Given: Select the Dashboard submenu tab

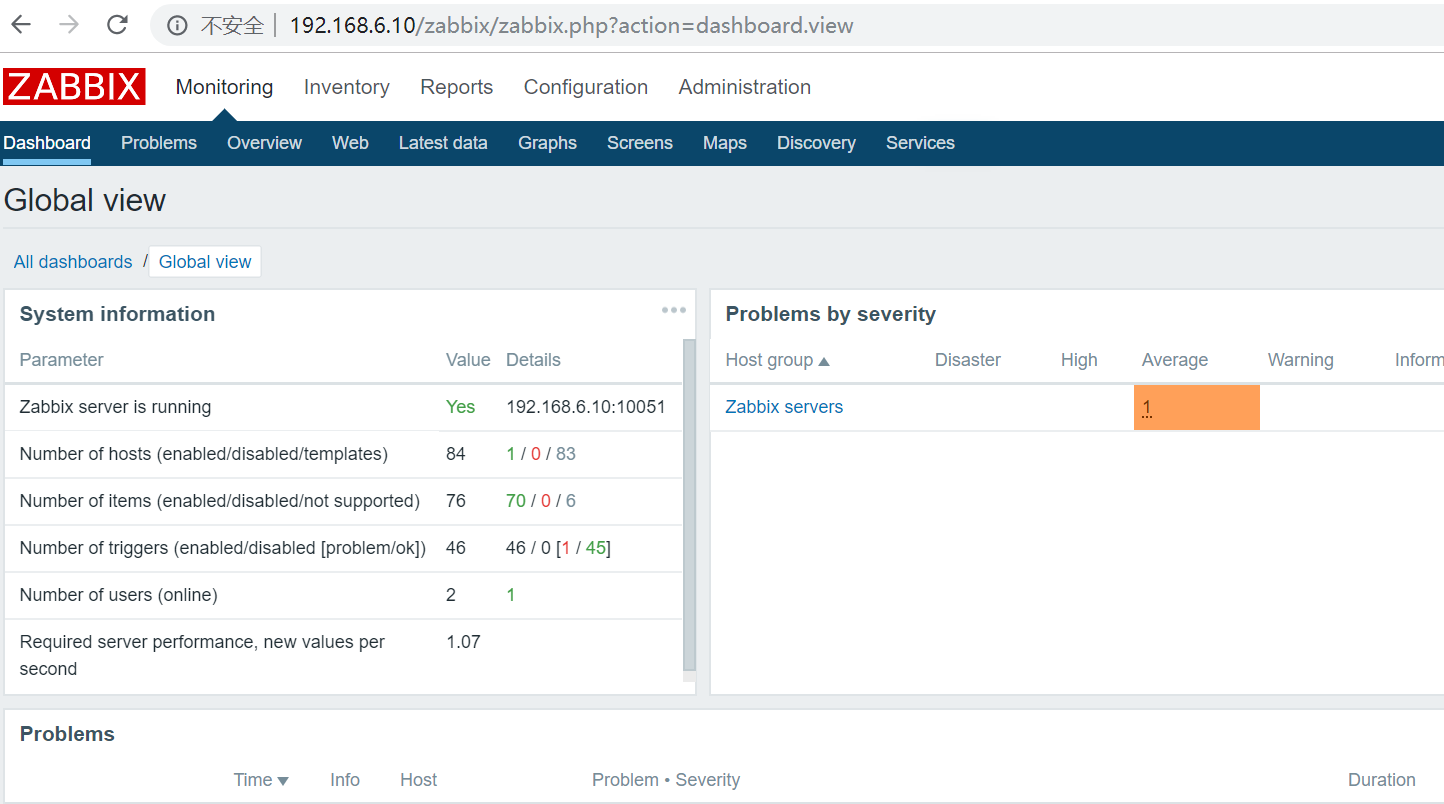Looking at the screenshot, I should click(x=47, y=143).
